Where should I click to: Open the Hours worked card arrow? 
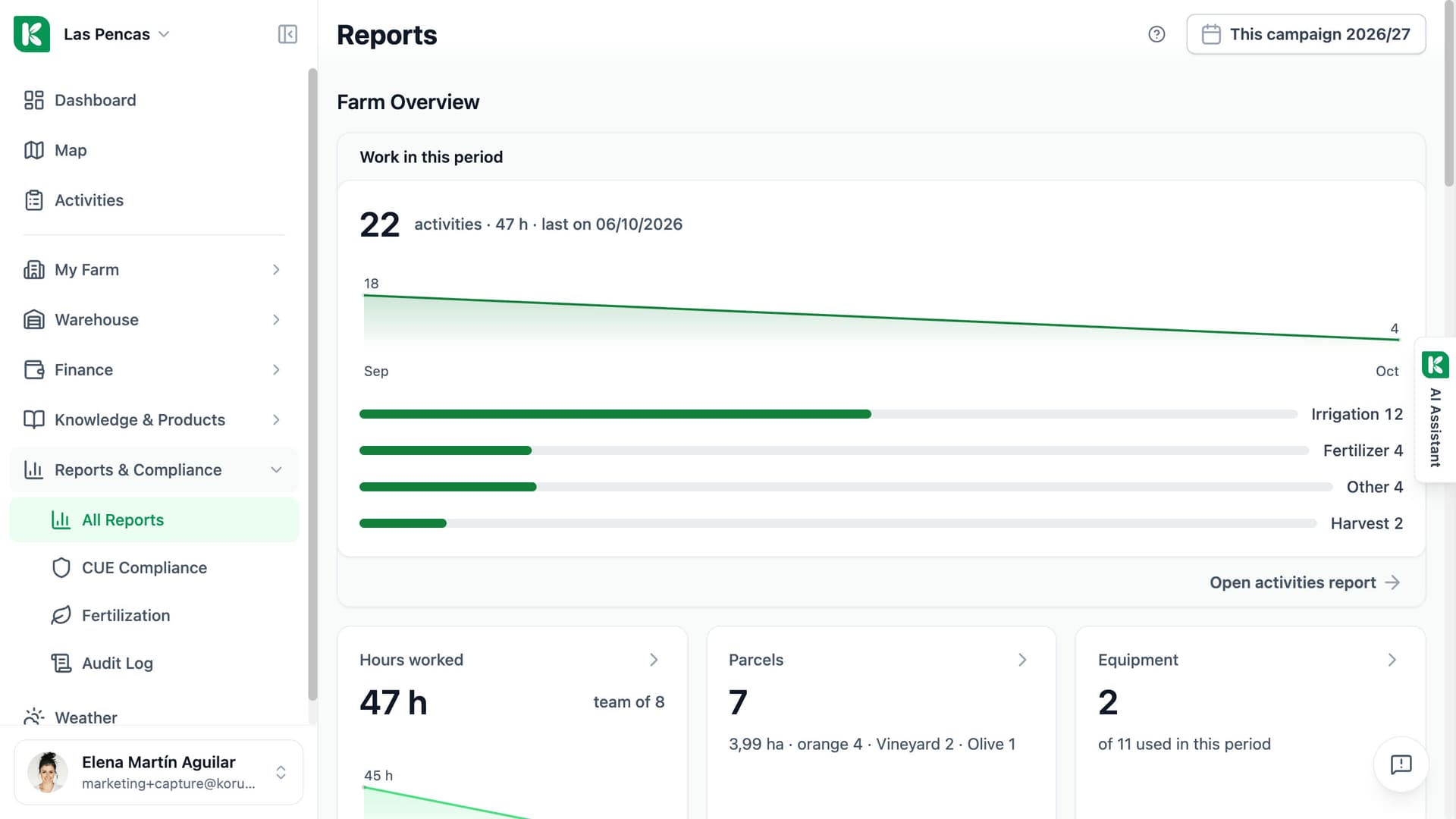654,660
